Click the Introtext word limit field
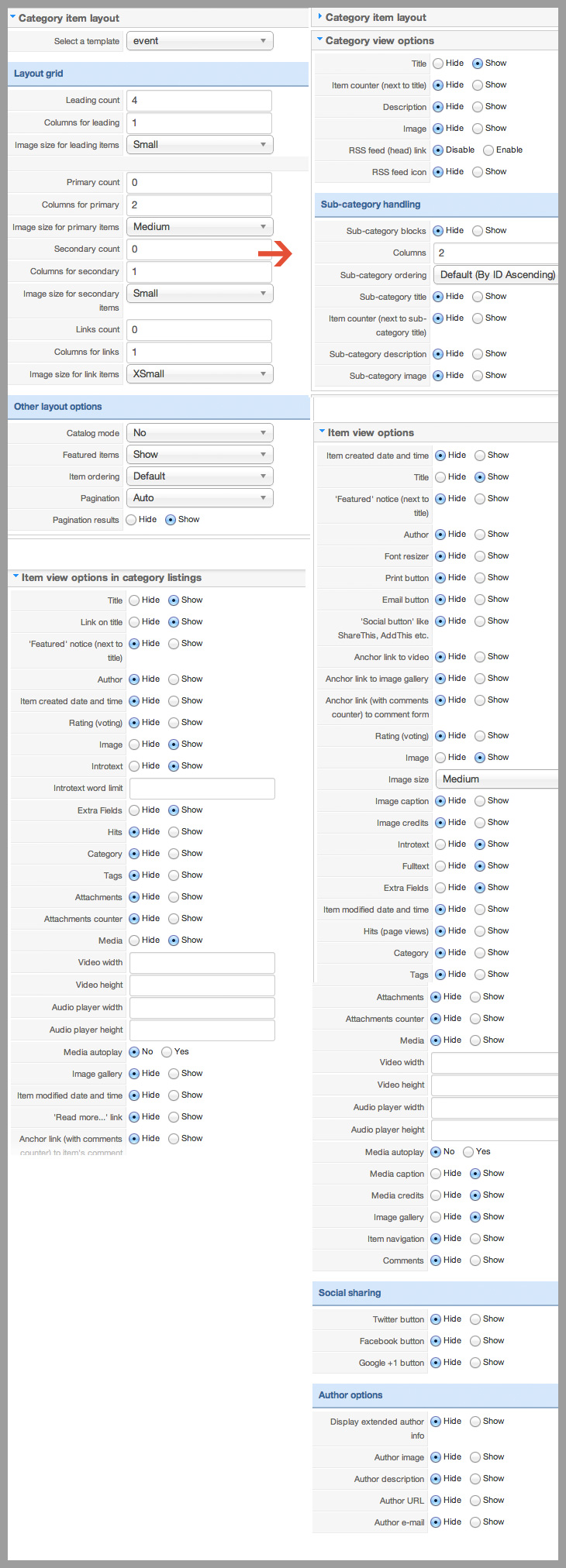566x1568 pixels. 202,789
